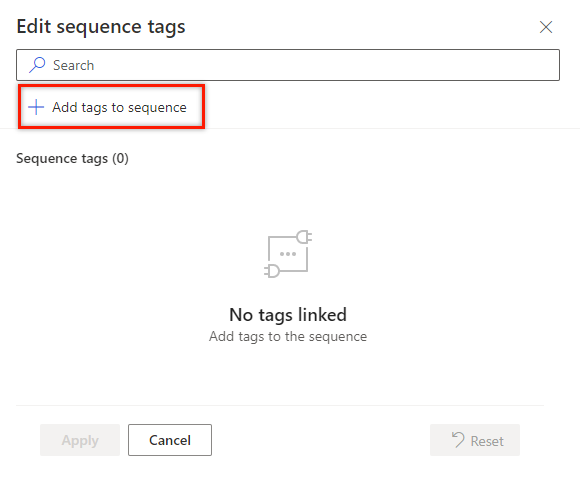Click the blue plus icon

[x=36, y=107]
